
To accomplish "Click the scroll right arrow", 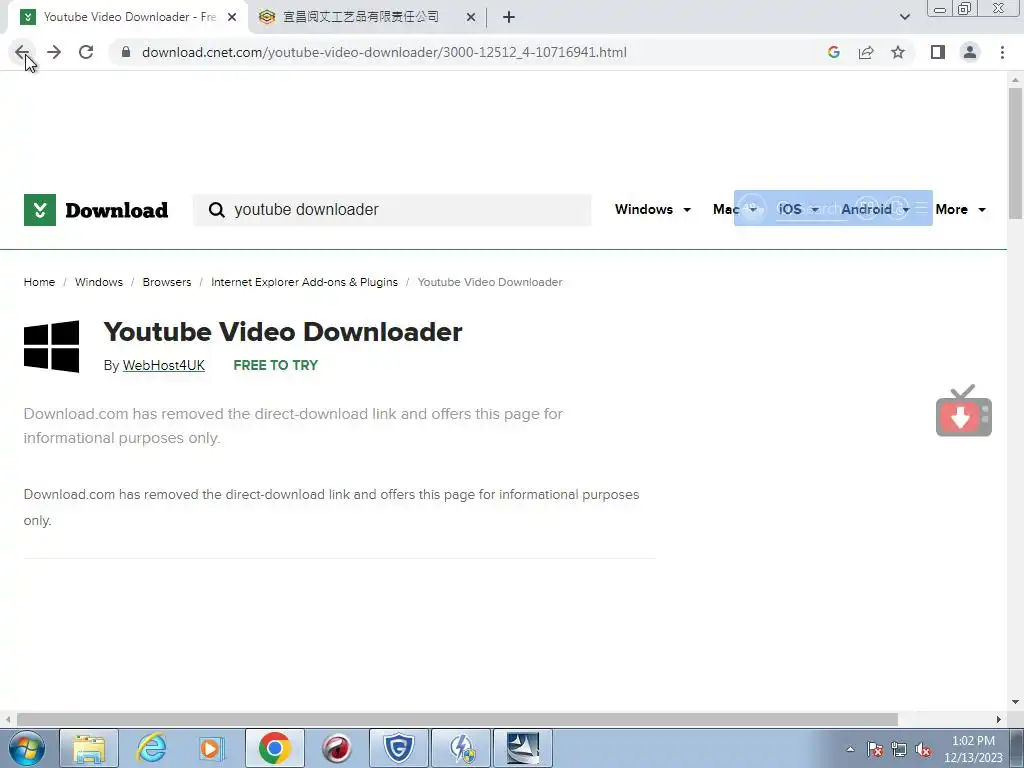I will point(999,719).
